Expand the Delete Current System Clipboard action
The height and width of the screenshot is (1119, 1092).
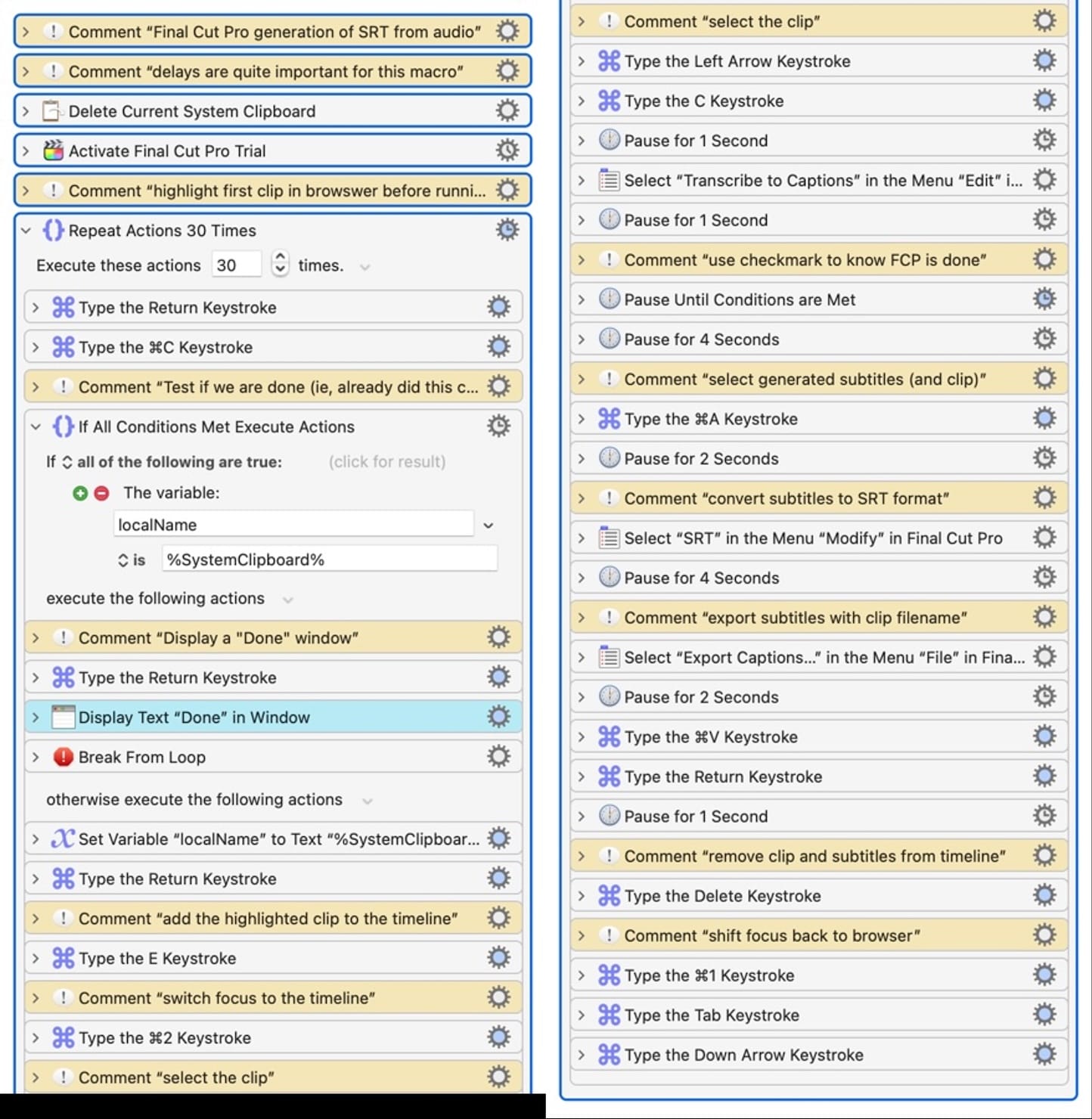pos(26,111)
